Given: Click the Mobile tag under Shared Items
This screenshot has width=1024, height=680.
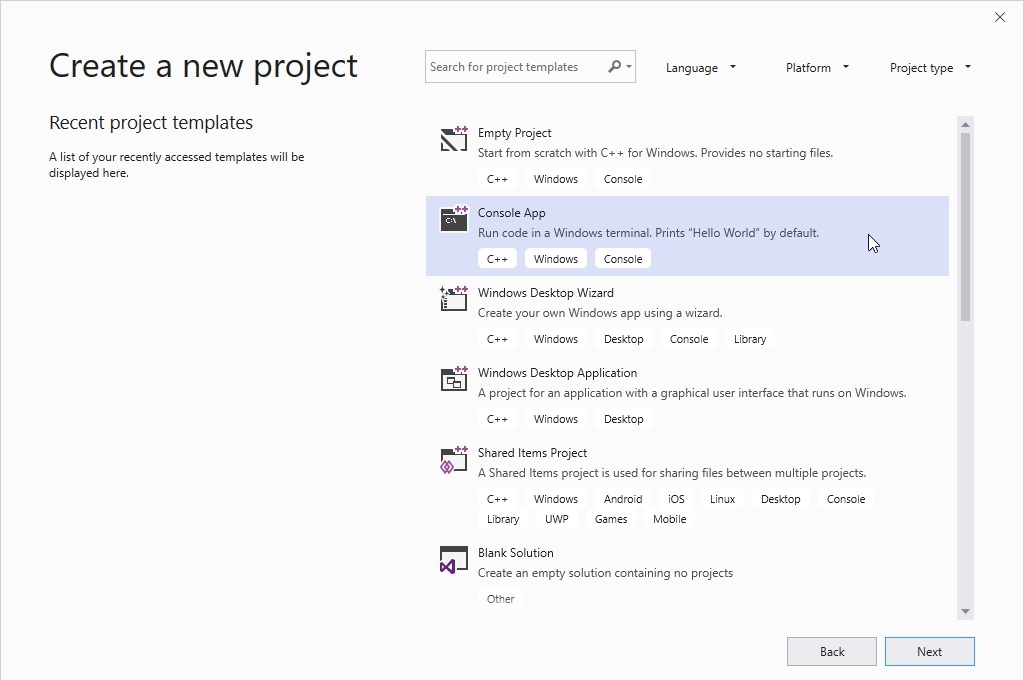Looking at the screenshot, I should tap(669, 519).
